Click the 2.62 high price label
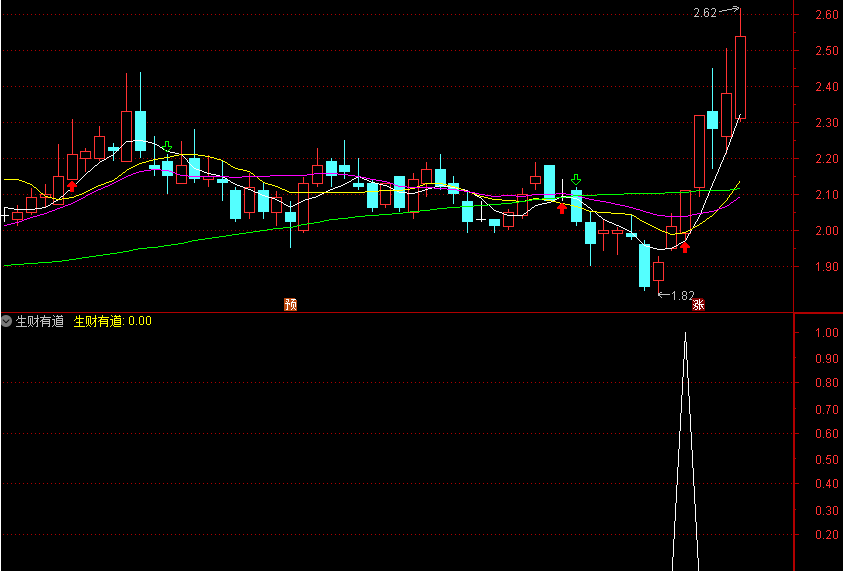The width and height of the screenshot is (843, 571). click(x=705, y=13)
